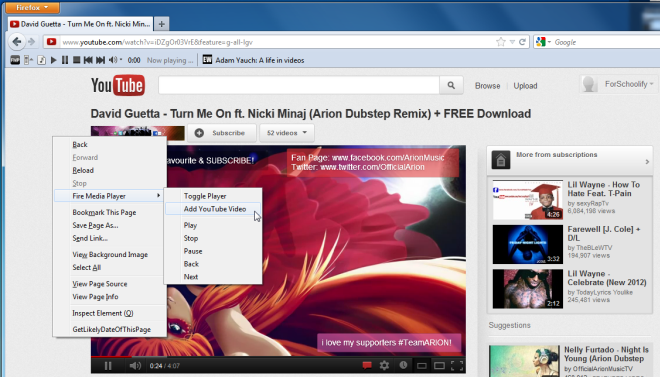Open Lil Wayne Celebrate video thumbnail
Screen dimensions: 660x377
[x=528, y=289]
